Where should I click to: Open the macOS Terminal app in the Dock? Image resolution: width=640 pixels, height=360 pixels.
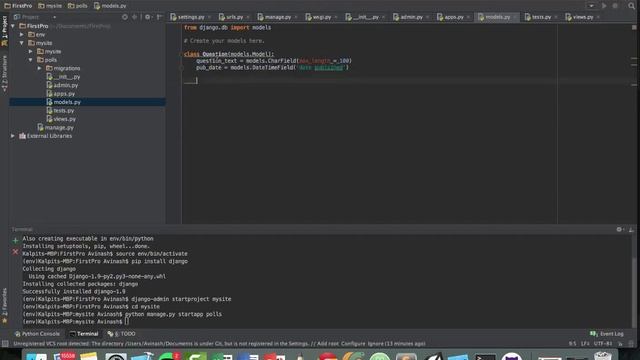[x=485, y=357]
